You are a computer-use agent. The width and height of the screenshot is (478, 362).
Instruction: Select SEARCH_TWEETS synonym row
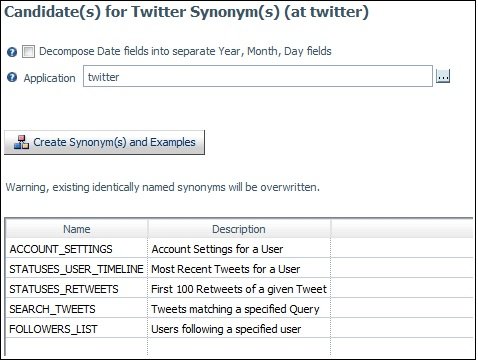point(239,309)
